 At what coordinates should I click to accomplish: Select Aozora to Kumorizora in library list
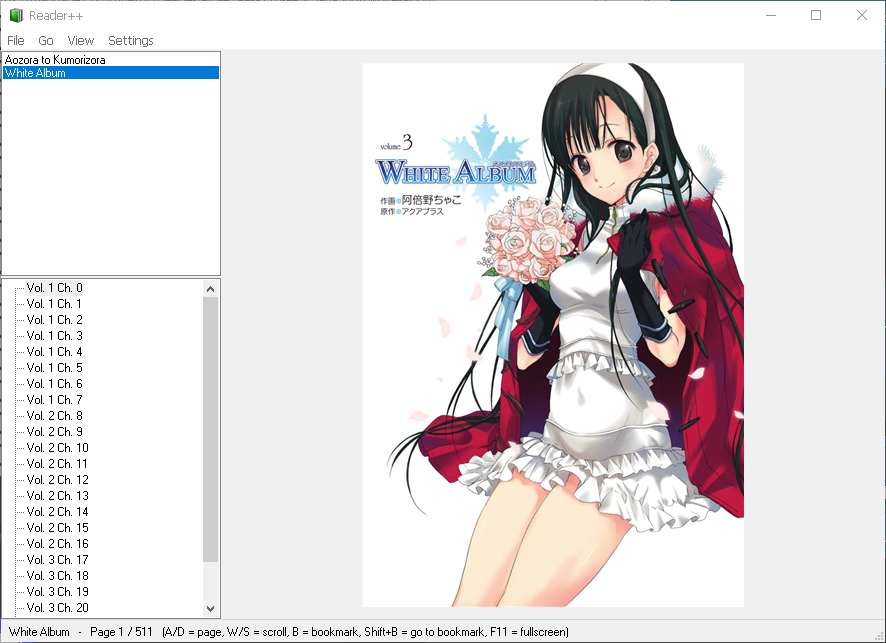pyautogui.click(x=111, y=60)
